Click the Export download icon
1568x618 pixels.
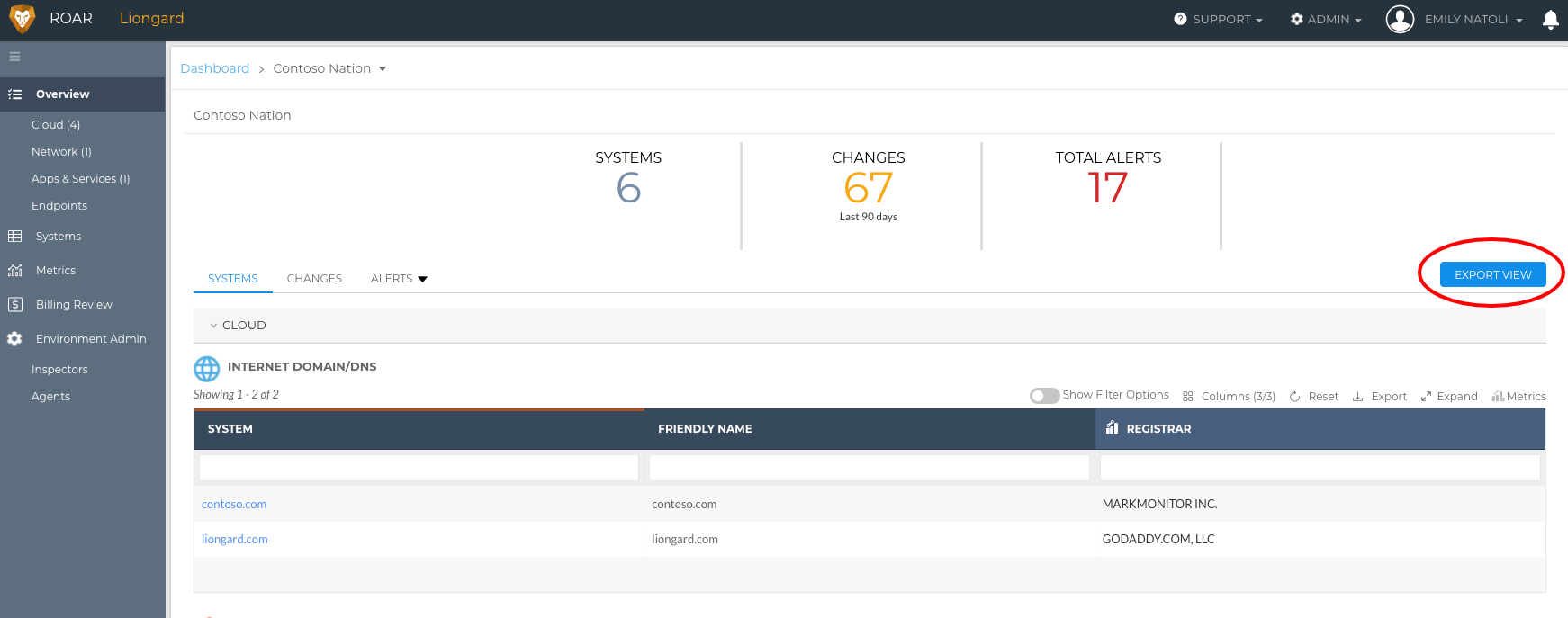1357,397
